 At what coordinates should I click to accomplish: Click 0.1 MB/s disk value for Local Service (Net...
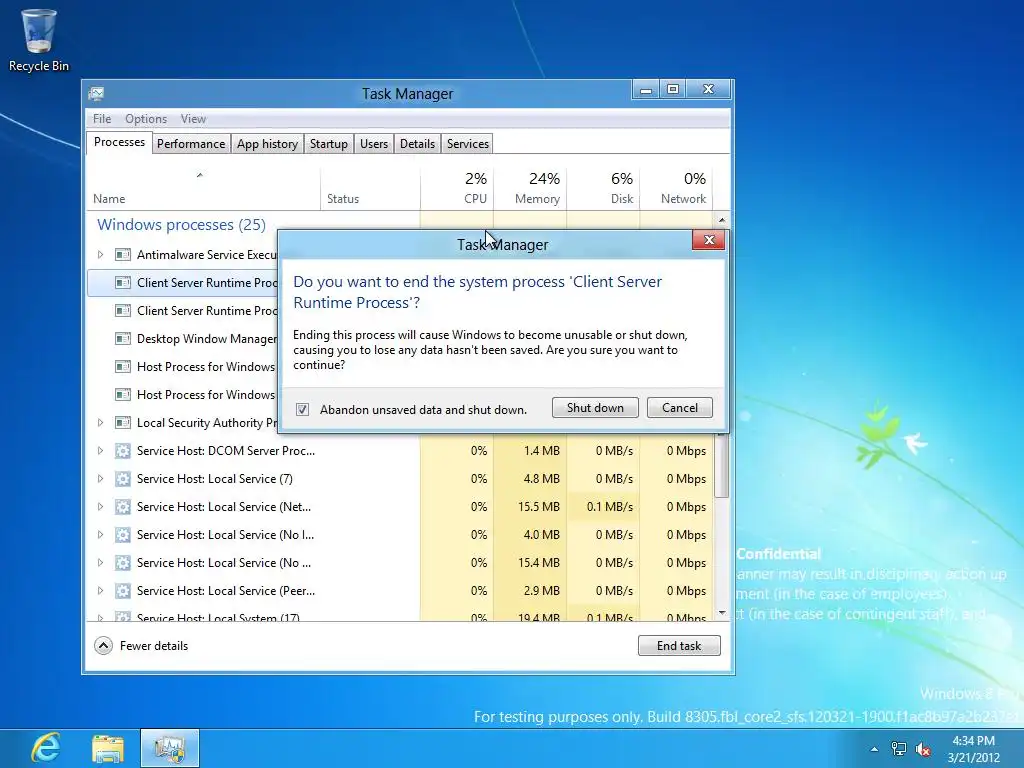[x=609, y=507]
